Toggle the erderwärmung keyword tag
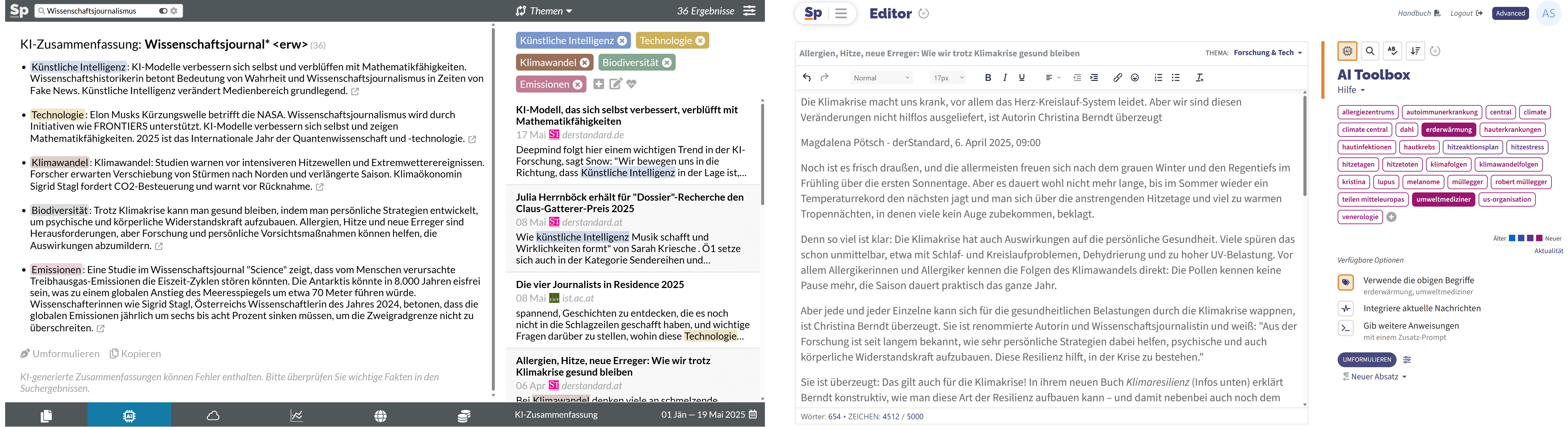 1449,129
